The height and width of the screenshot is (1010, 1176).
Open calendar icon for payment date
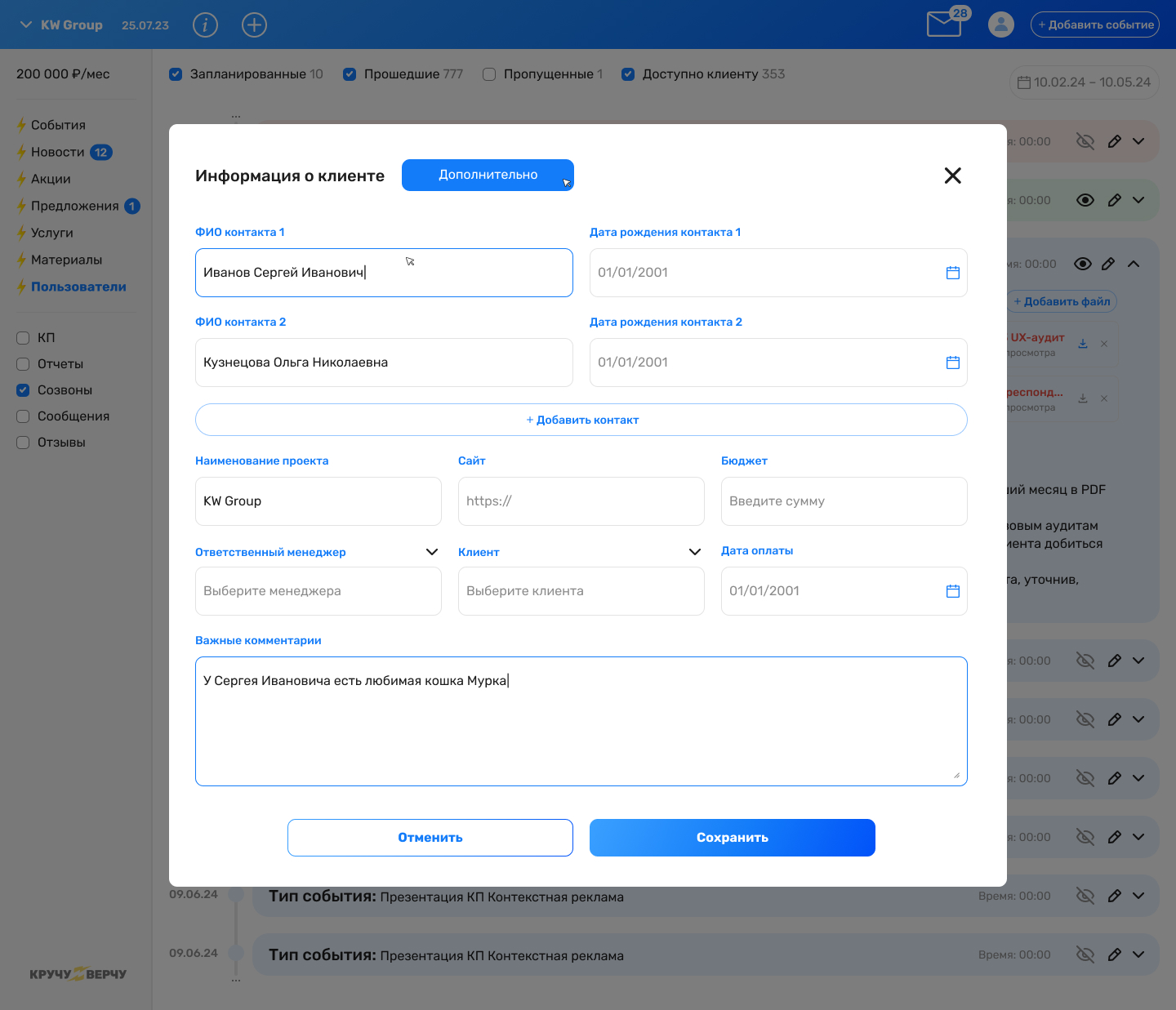953,591
